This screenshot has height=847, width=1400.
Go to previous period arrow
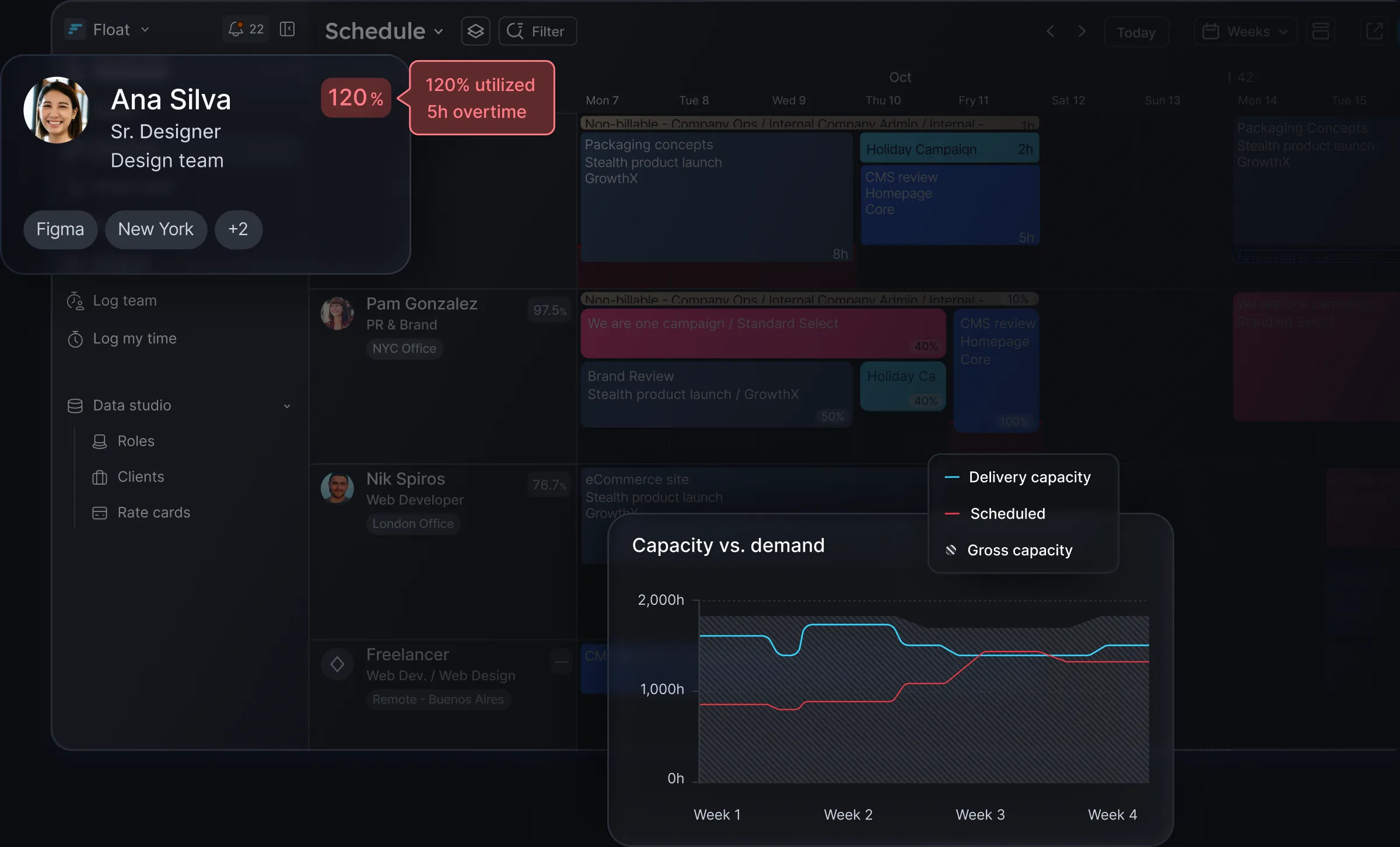point(1050,31)
